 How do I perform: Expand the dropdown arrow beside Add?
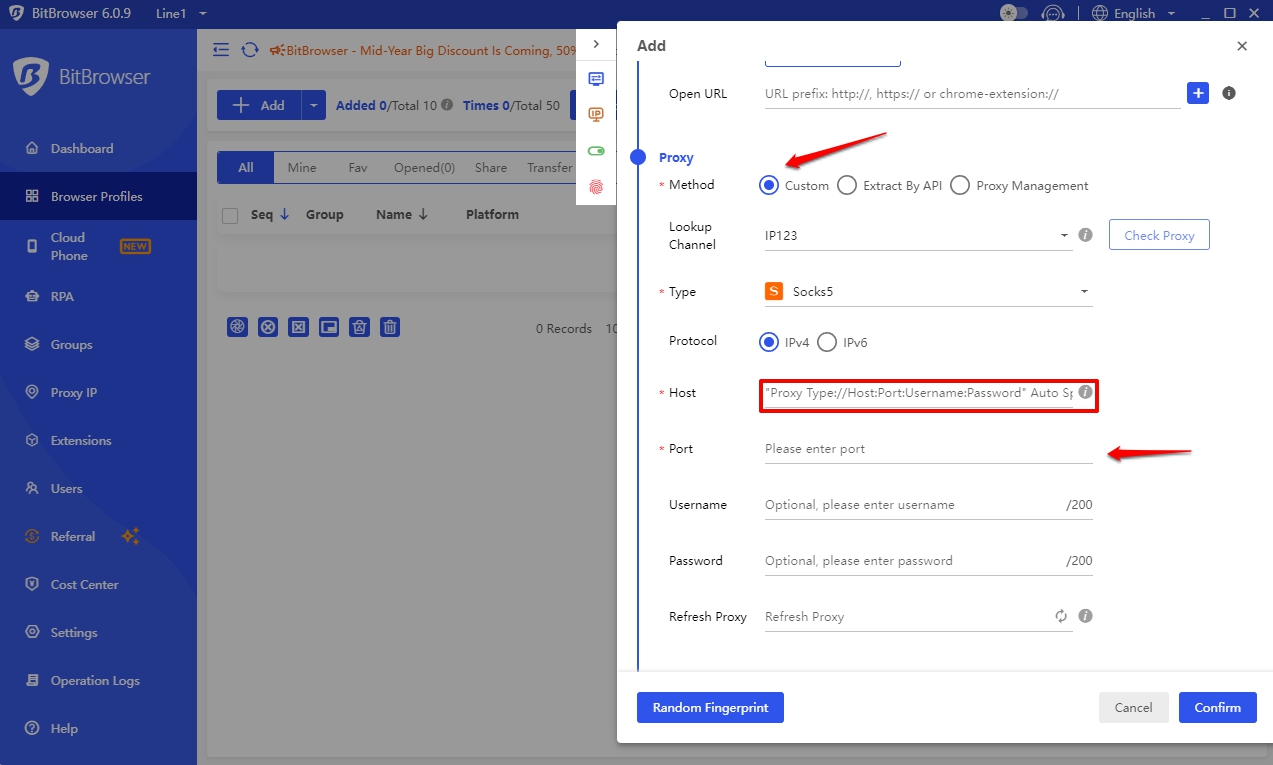coord(314,105)
